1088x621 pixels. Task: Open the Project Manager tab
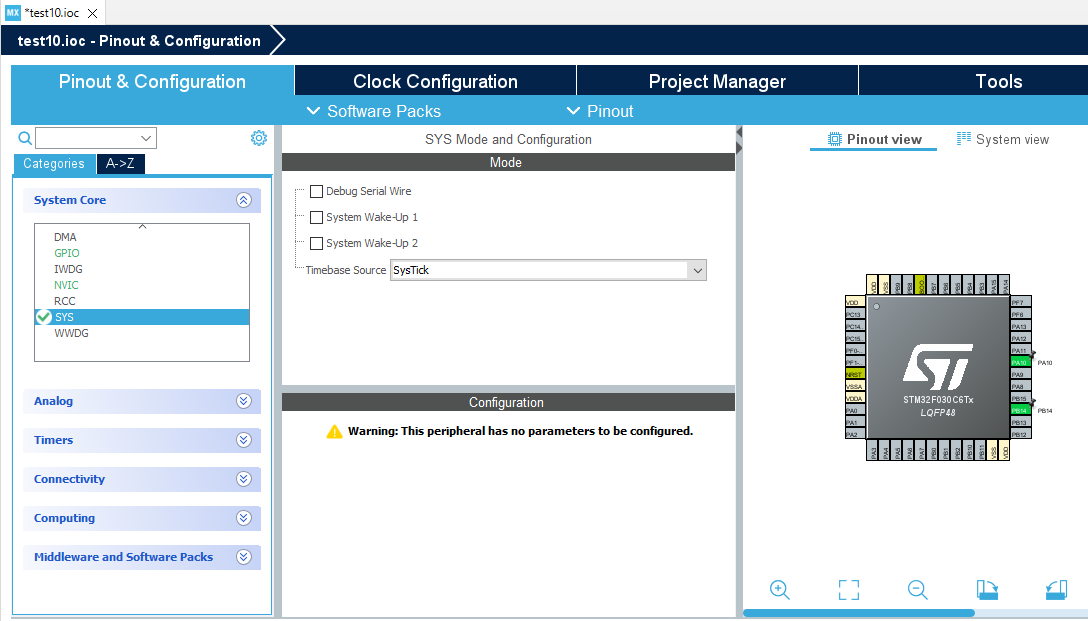click(716, 81)
